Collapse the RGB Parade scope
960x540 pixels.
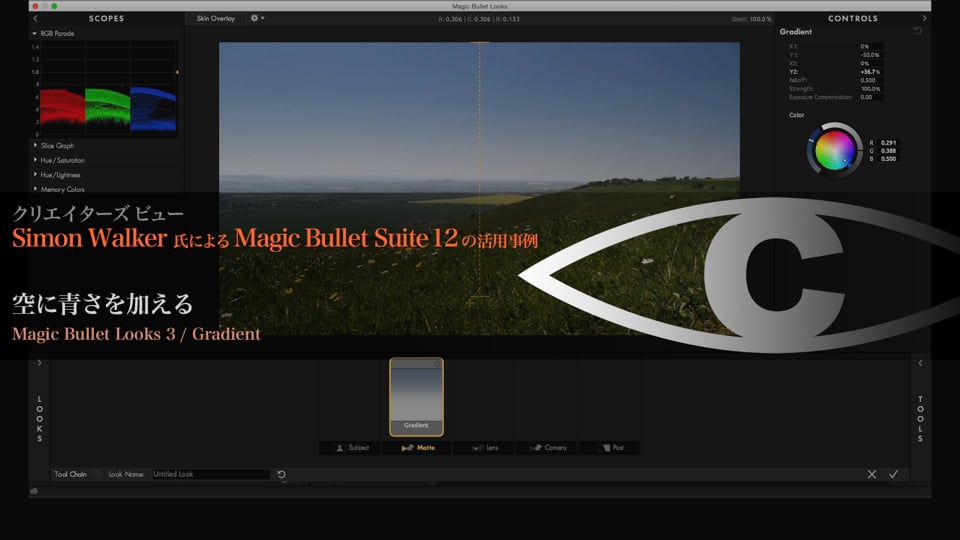click(x=34, y=34)
